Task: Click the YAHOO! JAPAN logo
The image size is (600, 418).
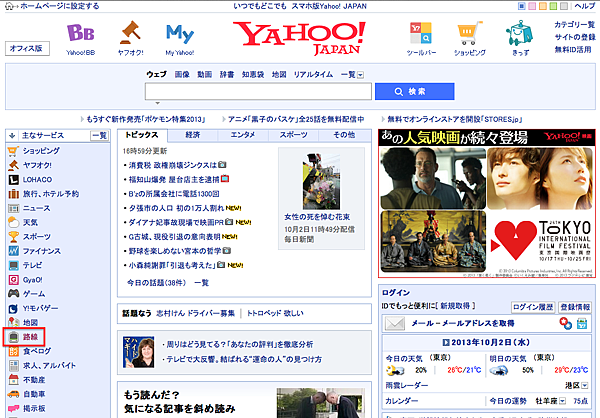Action: pyautogui.click(x=300, y=38)
